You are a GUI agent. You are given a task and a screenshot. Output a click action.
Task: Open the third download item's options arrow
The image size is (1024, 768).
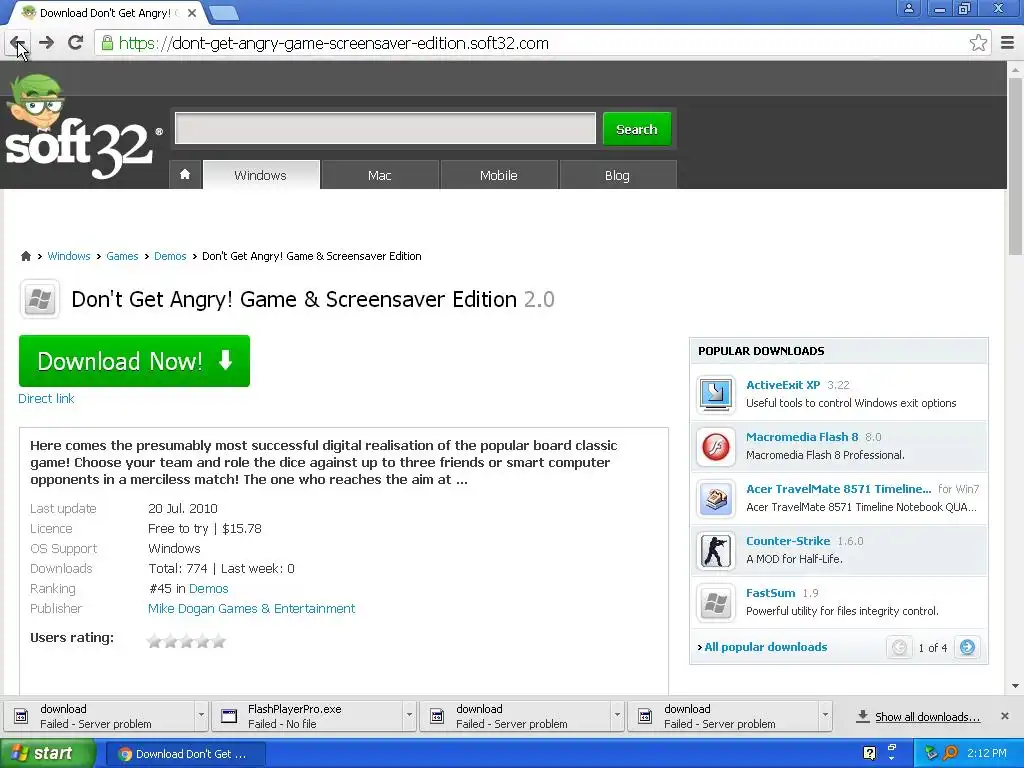617,715
